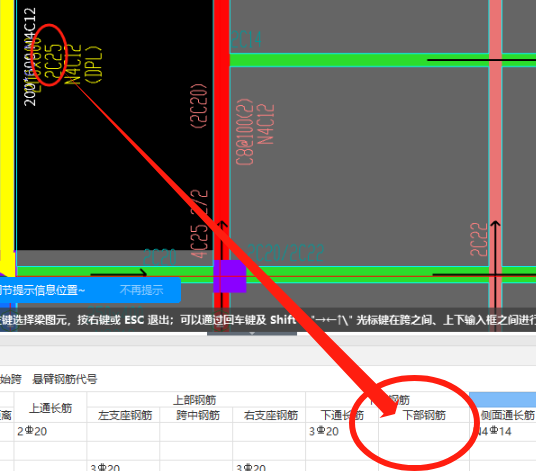Select the N4⌀14 cell under 侧面通长筋
This screenshot has height=471, width=536.
click(503, 432)
